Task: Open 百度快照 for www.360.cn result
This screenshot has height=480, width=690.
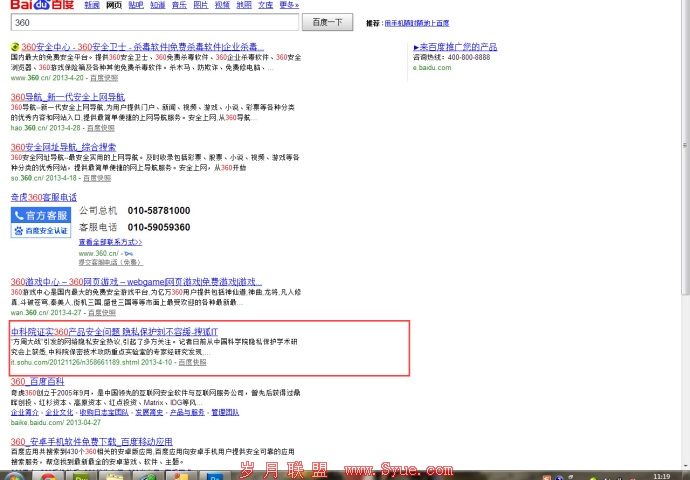Action: pos(104,78)
